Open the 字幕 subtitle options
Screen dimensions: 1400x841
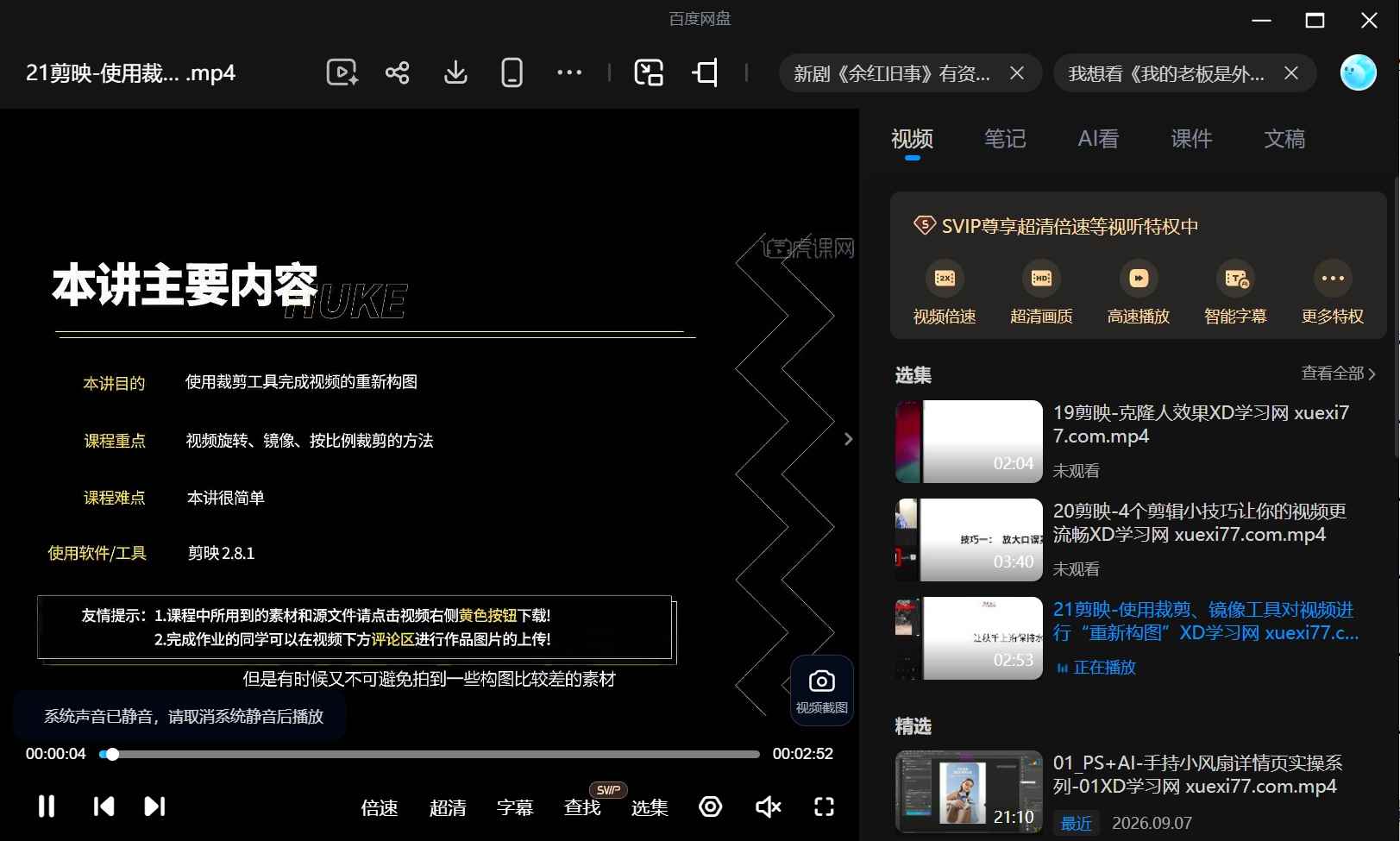click(515, 807)
